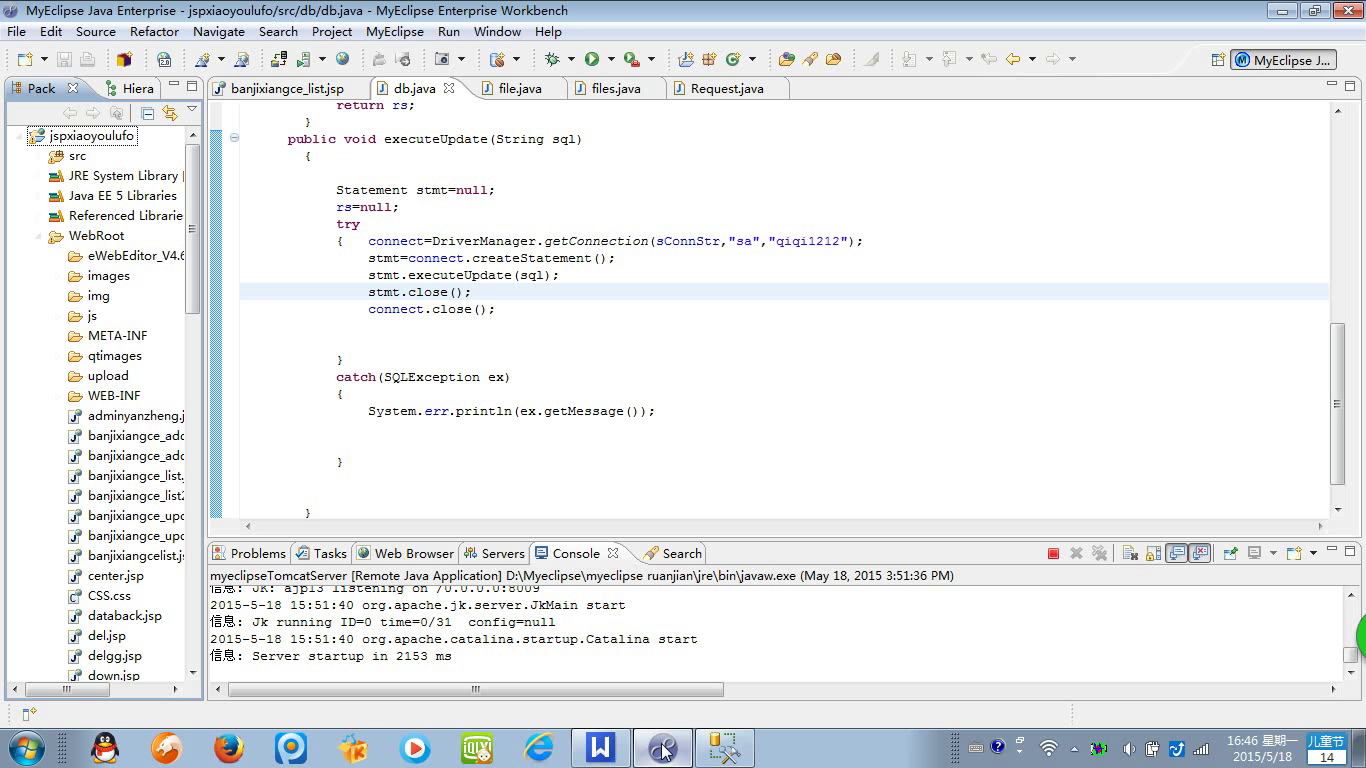This screenshot has width=1366, height=768.
Task: Click the Console horizontal scrollbar thumb
Action: point(476,690)
